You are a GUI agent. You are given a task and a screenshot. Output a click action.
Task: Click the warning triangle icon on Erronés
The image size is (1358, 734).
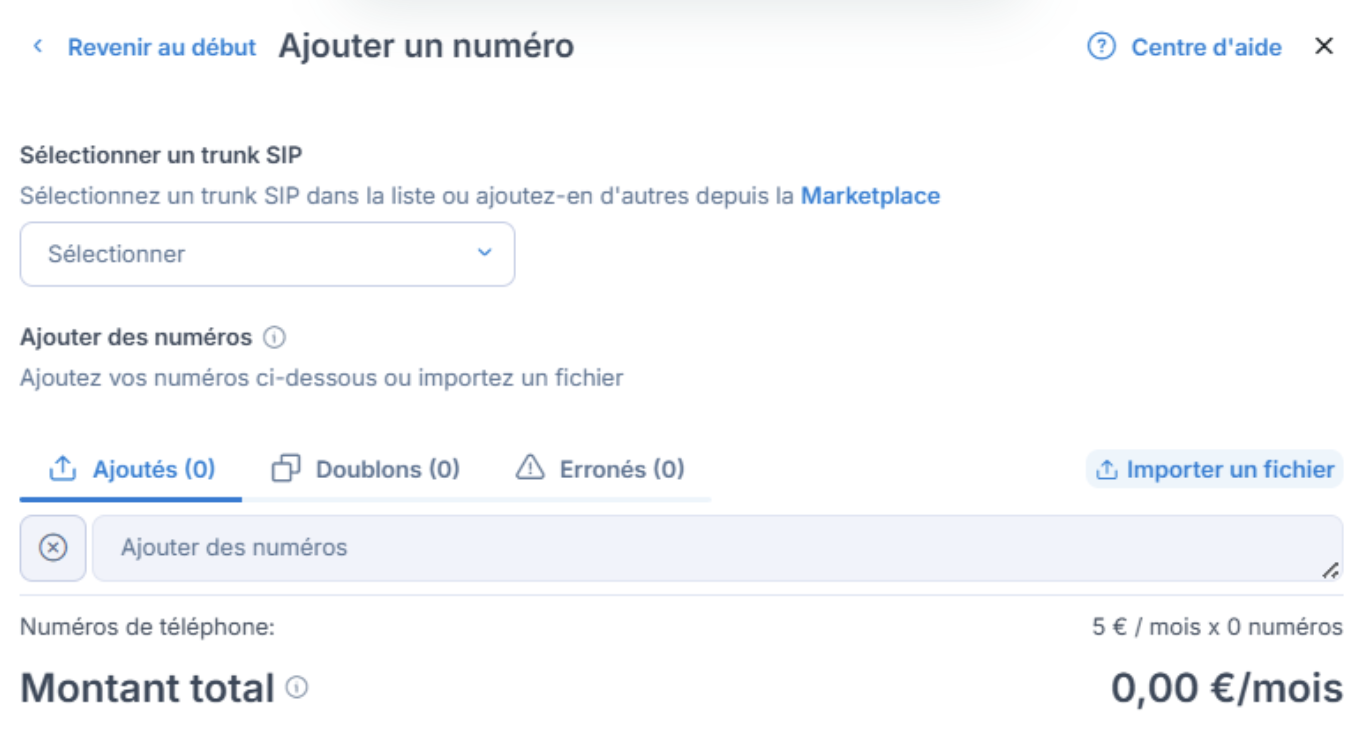pos(529,468)
